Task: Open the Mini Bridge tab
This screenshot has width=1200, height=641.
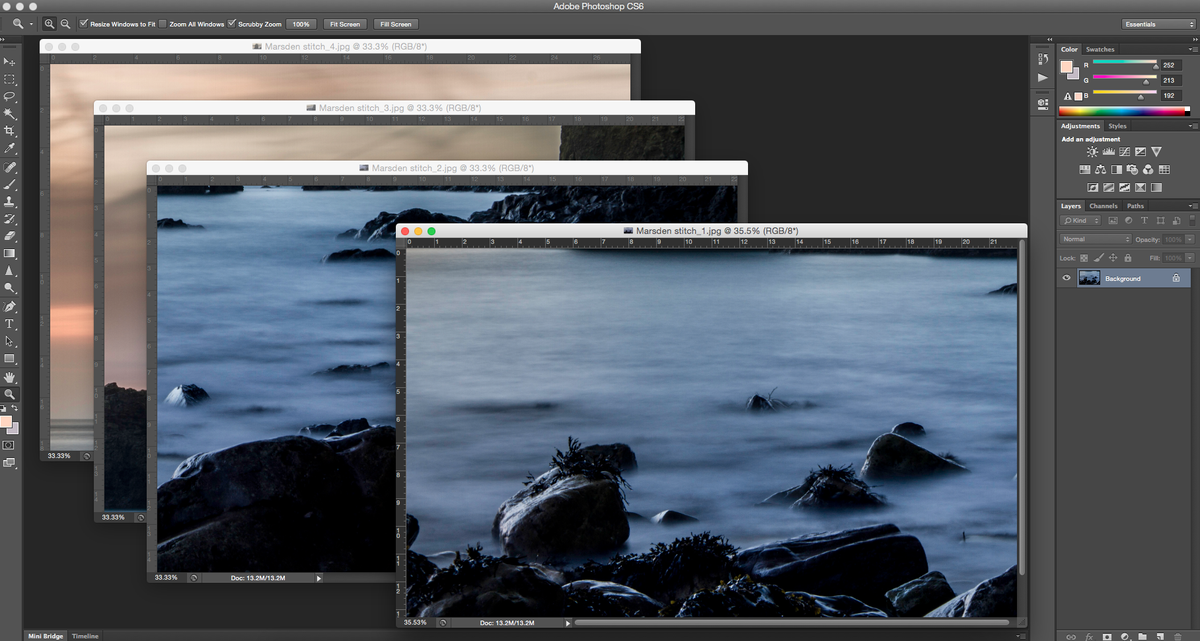Action: point(46,636)
